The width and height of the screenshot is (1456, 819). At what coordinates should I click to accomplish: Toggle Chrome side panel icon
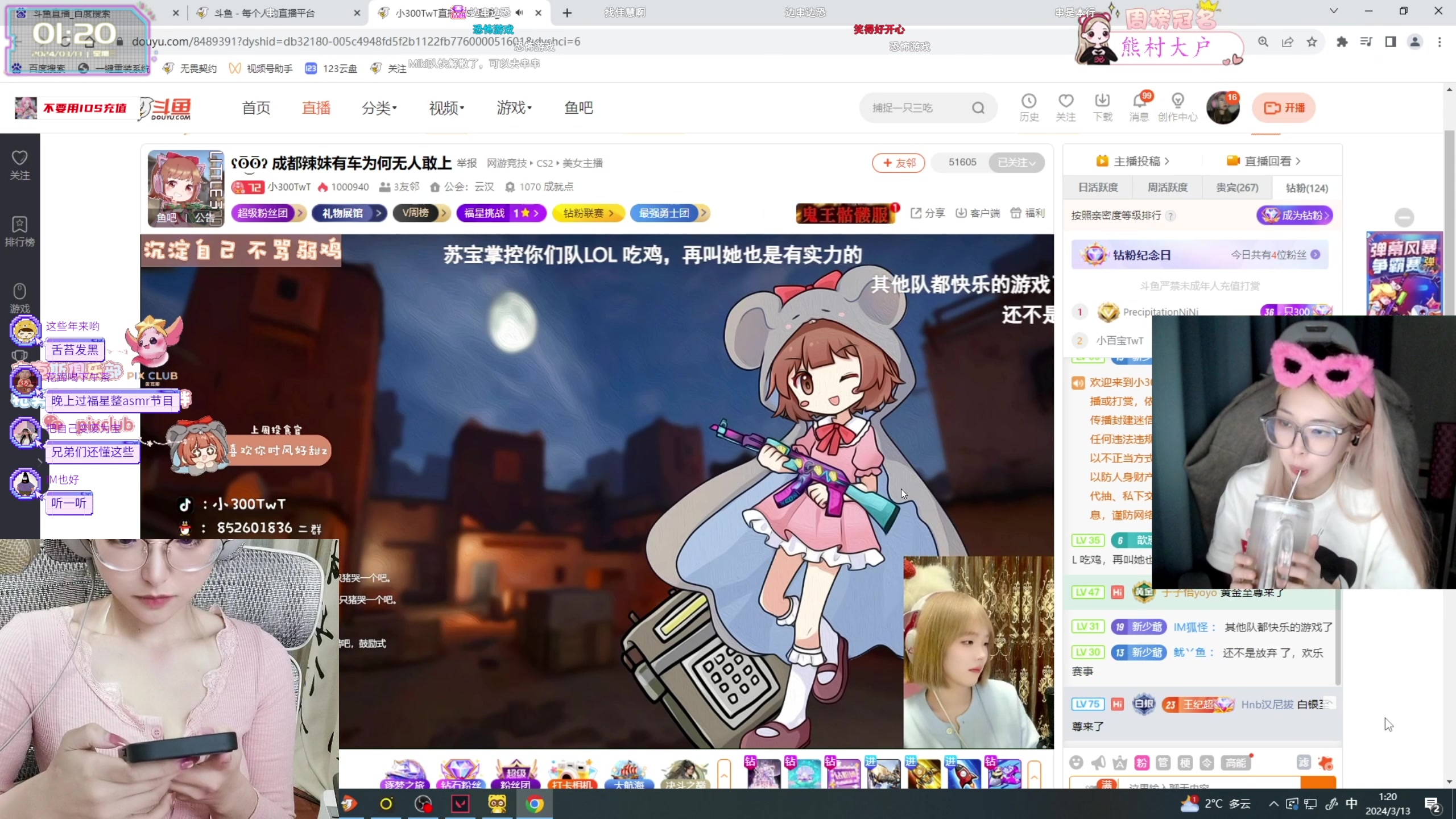click(1391, 42)
